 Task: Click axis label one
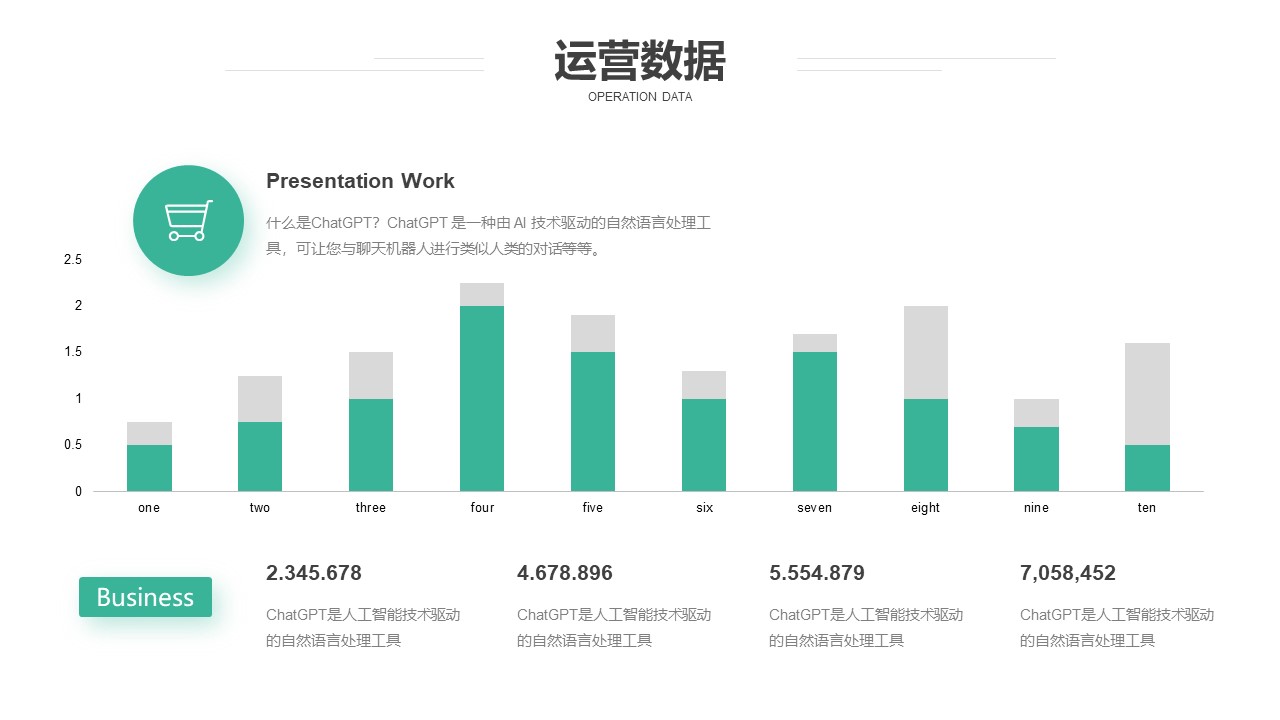149,508
